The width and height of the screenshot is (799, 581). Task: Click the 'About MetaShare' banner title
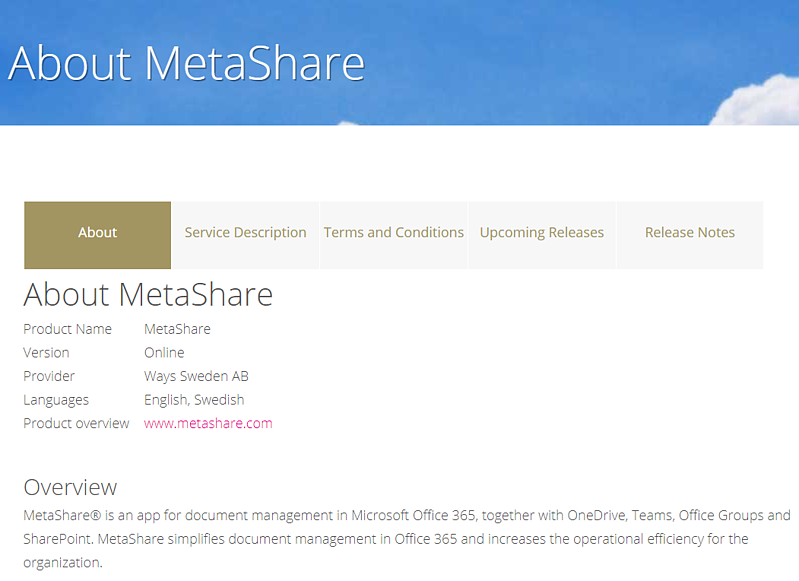[187, 63]
